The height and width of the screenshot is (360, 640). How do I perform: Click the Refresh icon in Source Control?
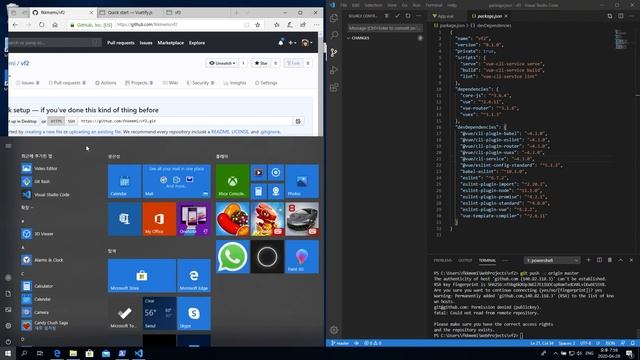coord(408,16)
